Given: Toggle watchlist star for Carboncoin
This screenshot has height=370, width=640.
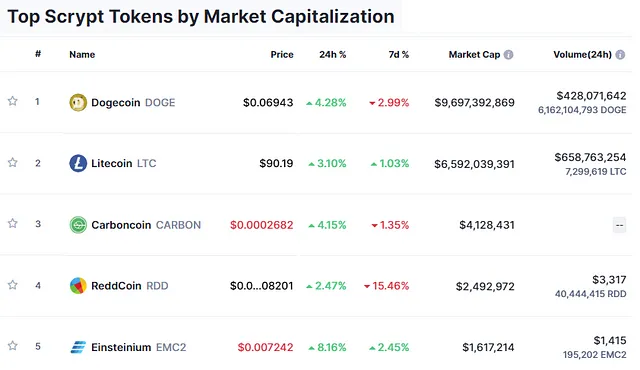Looking at the screenshot, I should (x=13, y=223).
